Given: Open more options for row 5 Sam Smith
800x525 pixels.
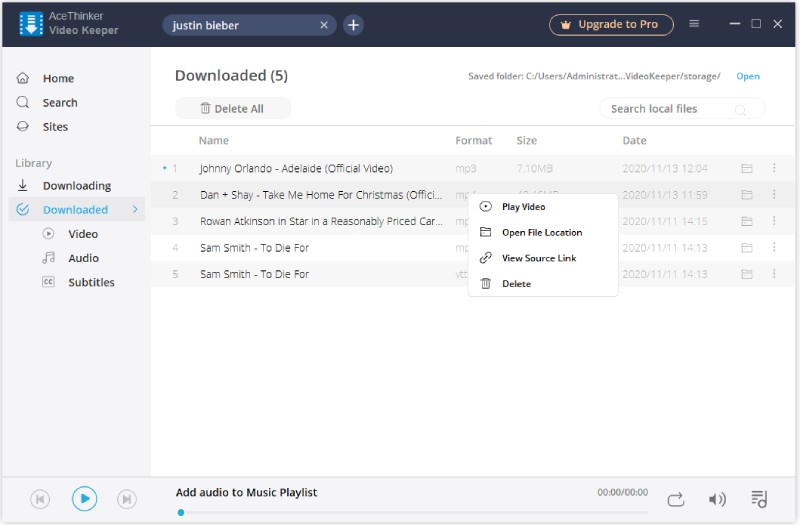Looking at the screenshot, I should (x=774, y=273).
